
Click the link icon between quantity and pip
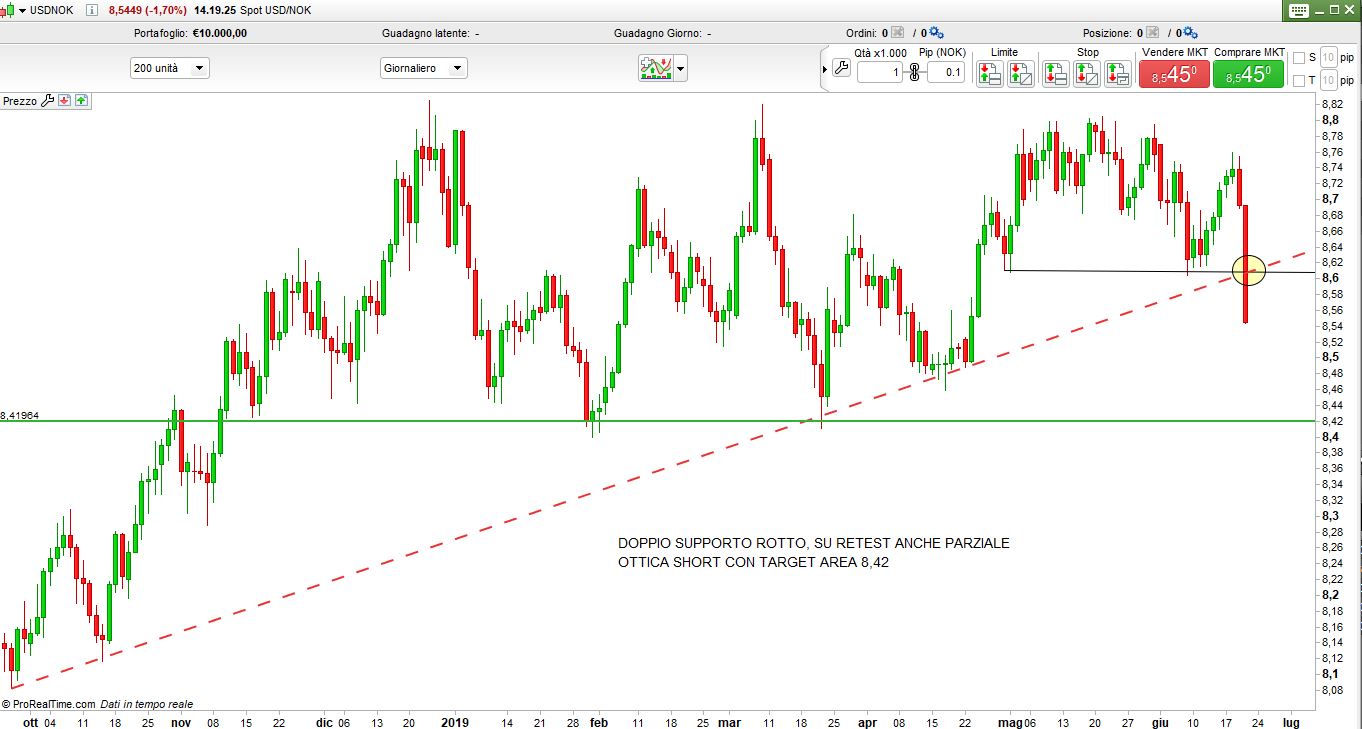click(914, 72)
